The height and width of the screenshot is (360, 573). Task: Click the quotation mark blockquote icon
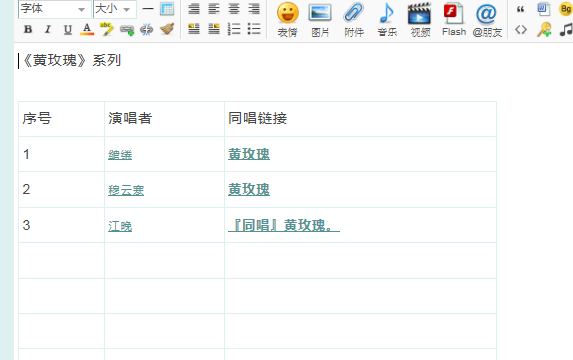(x=521, y=10)
